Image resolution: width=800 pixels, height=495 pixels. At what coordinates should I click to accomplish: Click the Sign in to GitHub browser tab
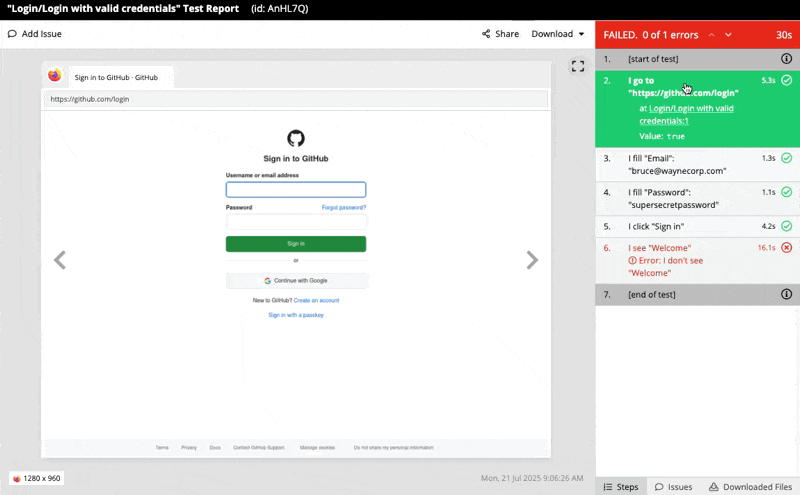click(x=121, y=77)
